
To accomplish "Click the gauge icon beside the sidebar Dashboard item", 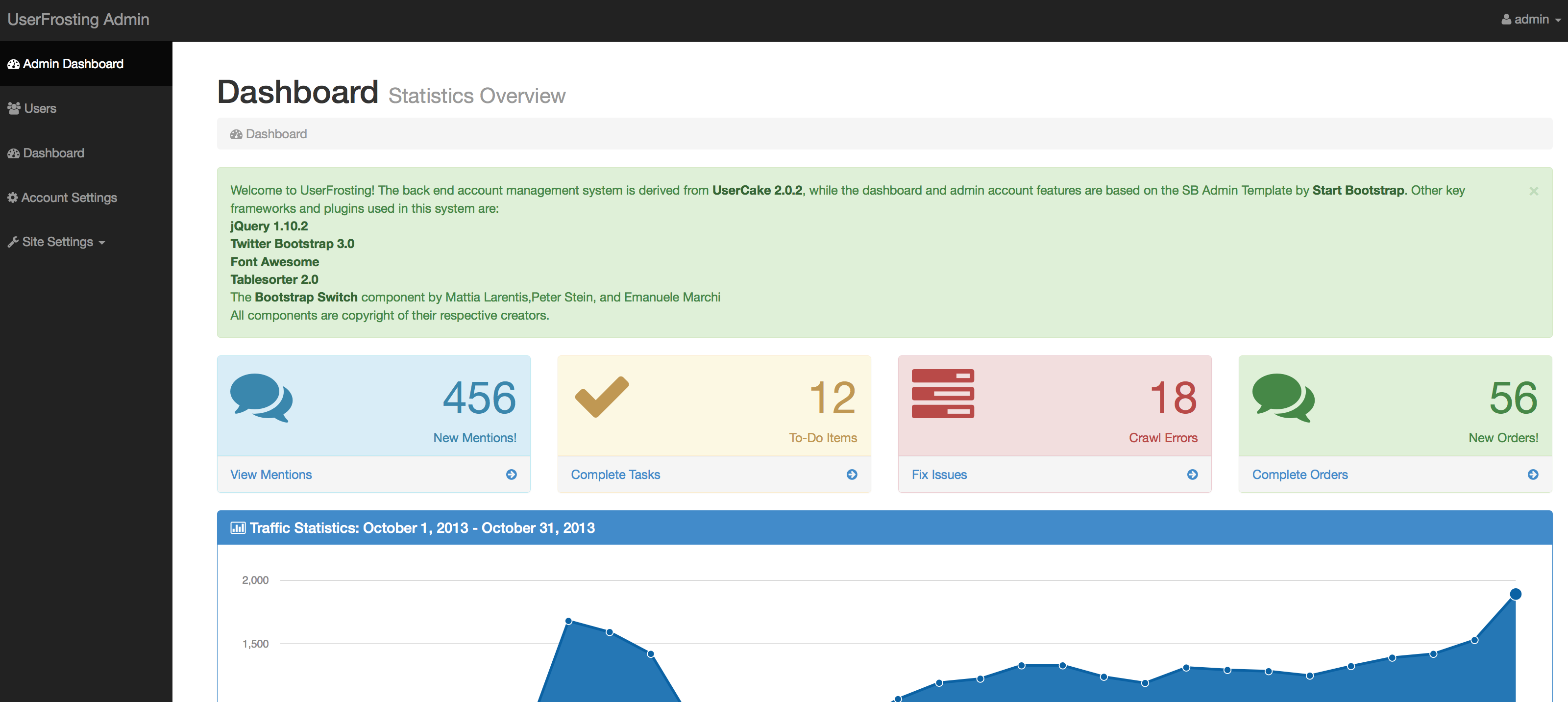I will tap(13, 153).
